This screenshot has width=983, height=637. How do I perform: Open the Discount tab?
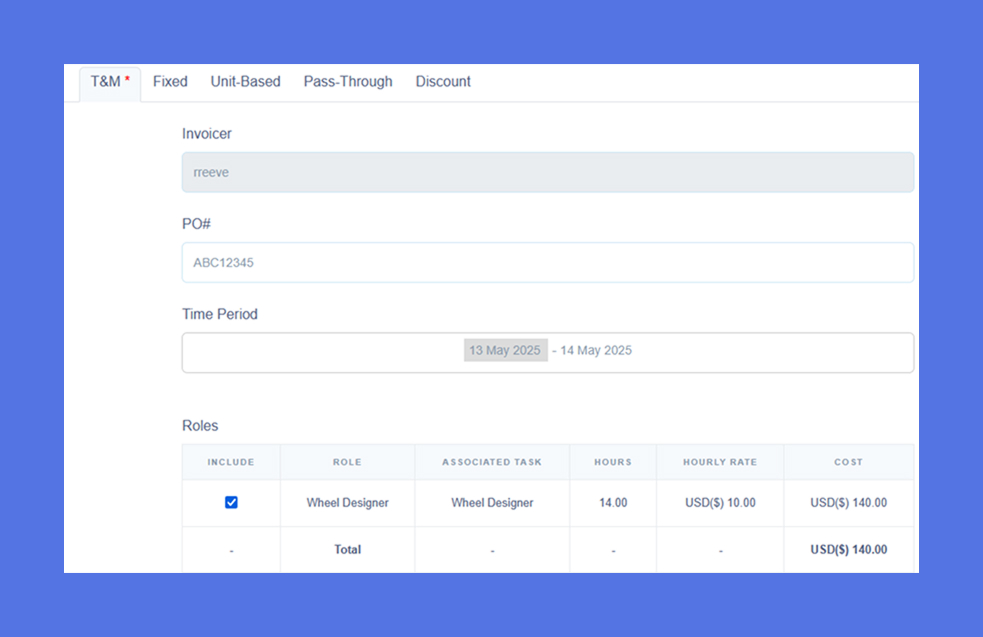443,82
